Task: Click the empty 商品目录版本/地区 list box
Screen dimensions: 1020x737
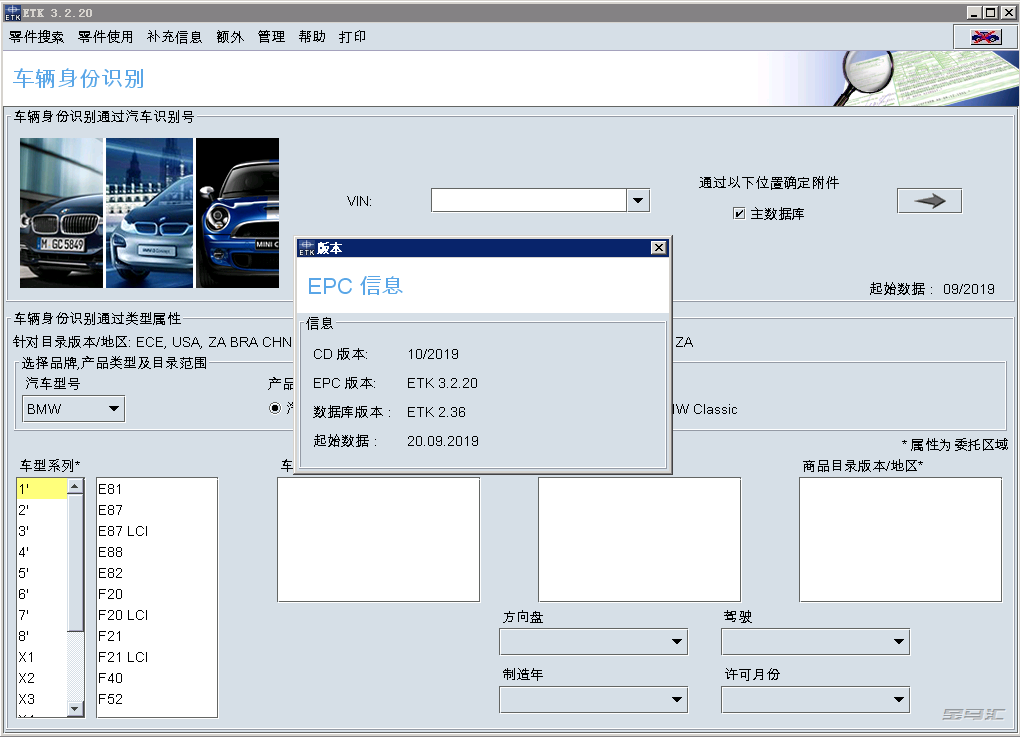Action: (900, 539)
